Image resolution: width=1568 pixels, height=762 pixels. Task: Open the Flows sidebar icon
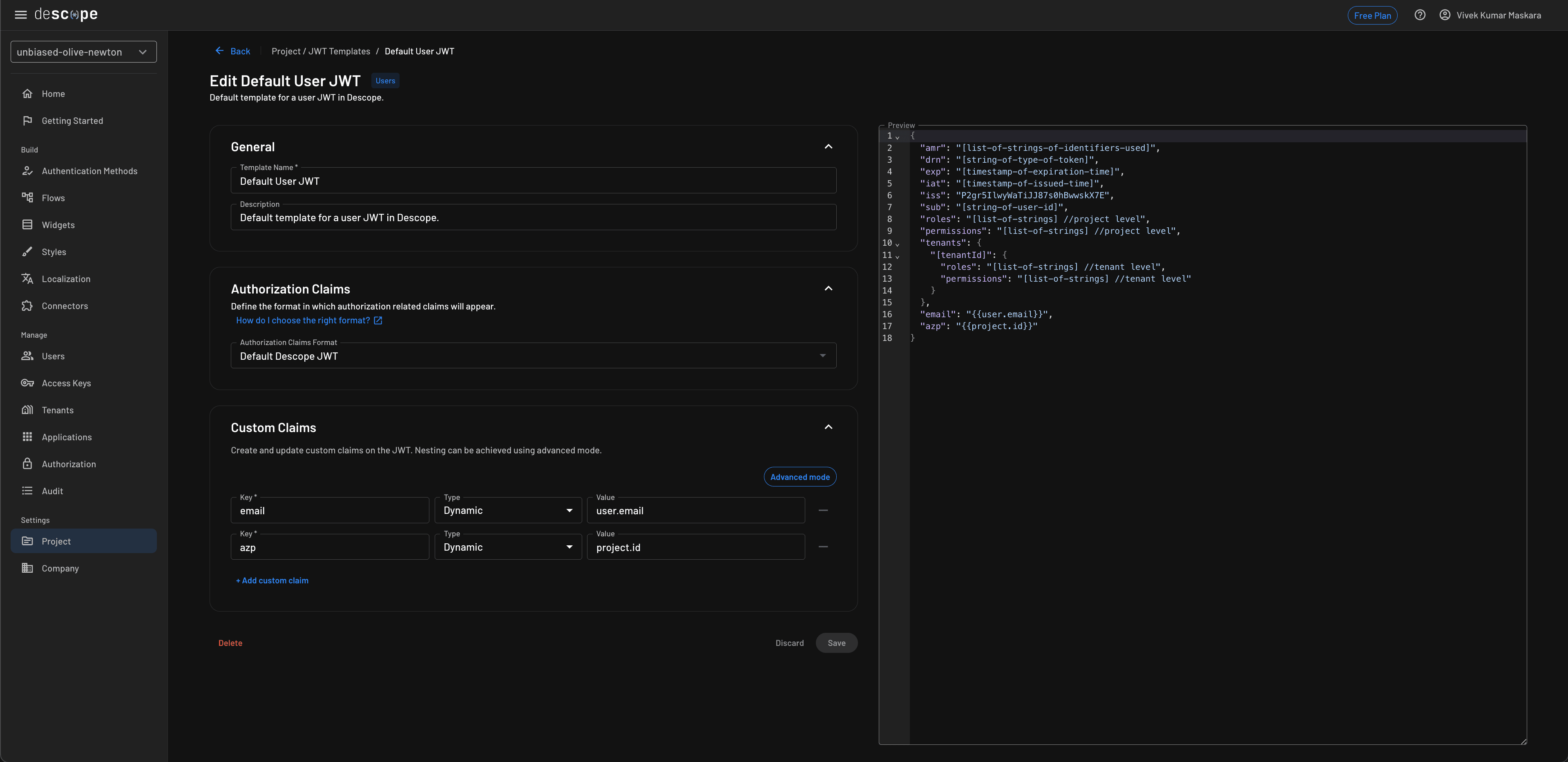(x=27, y=197)
